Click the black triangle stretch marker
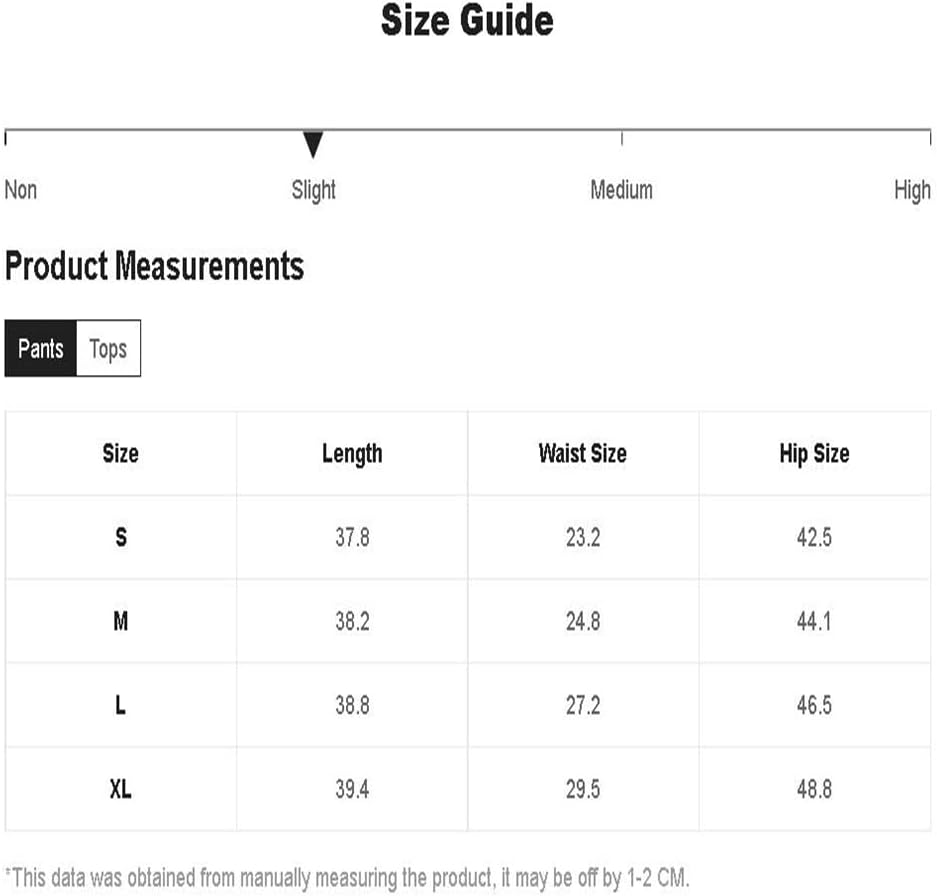 [313, 145]
